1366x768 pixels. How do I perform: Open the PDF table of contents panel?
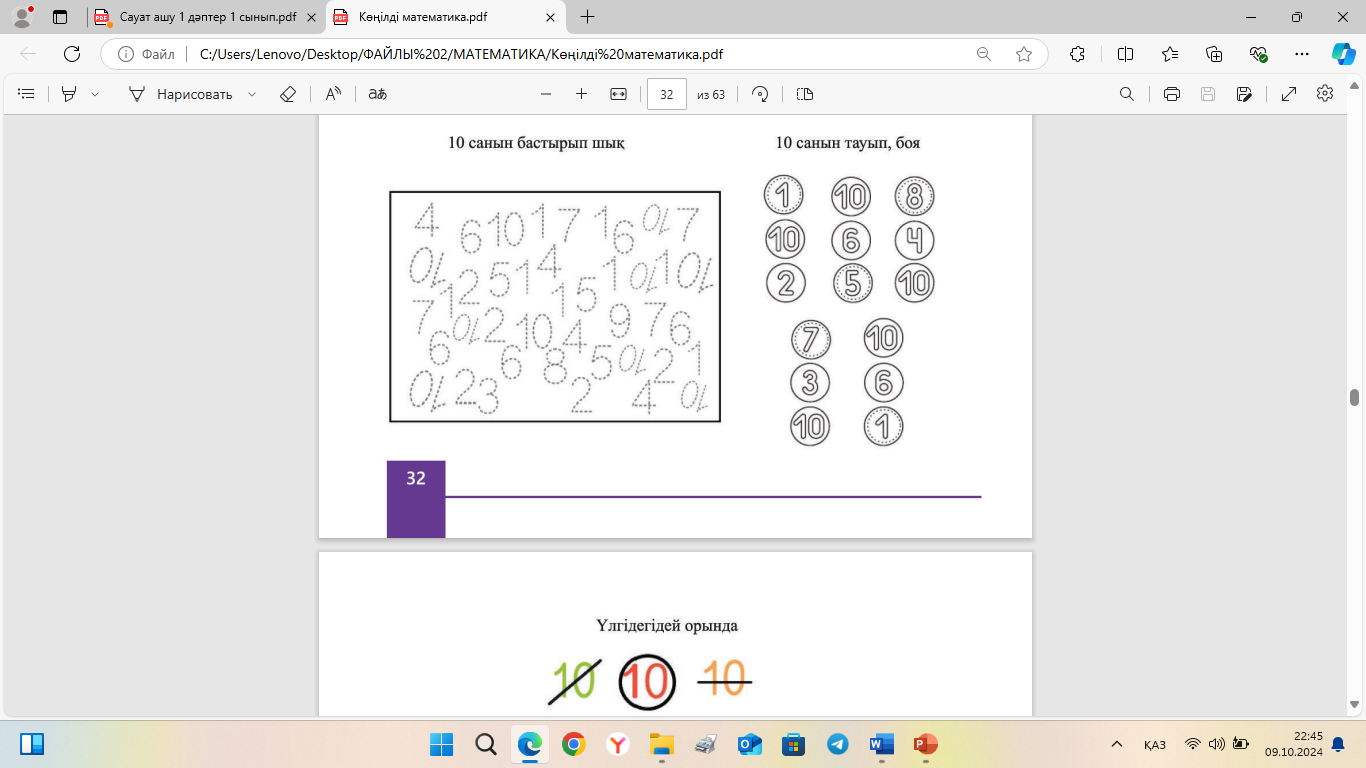(27, 94)
